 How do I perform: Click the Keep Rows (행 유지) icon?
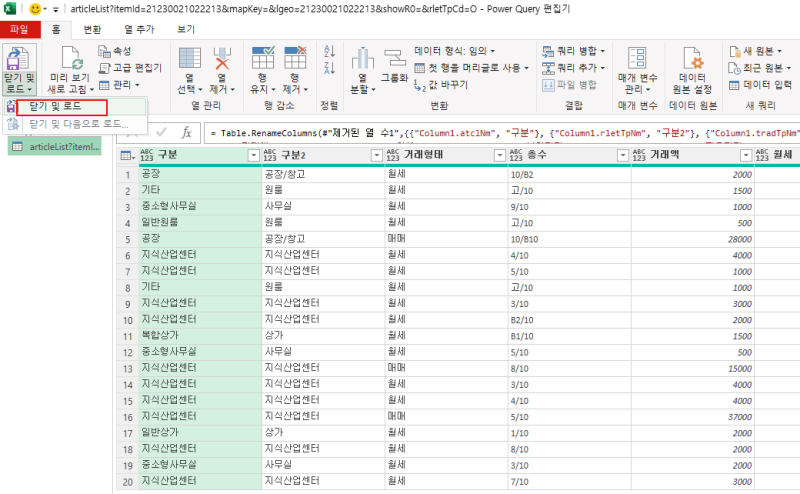[x=263, y=58]
